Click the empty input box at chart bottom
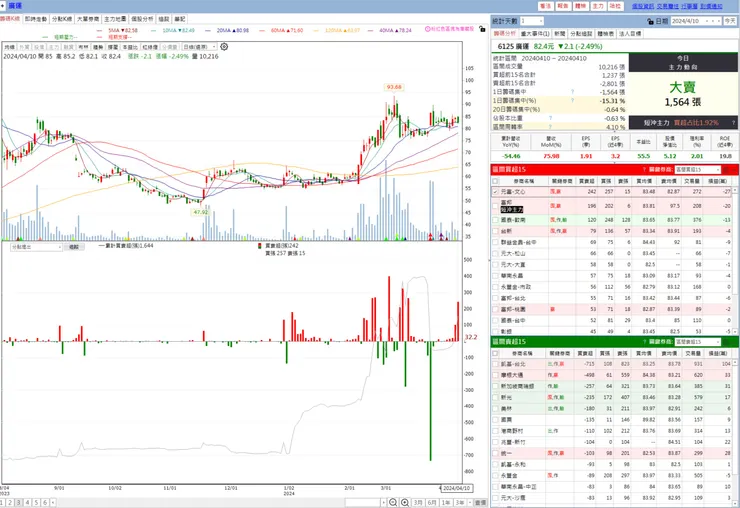The height and width of the screenshot is (508, 740). [x=362, y=503]
